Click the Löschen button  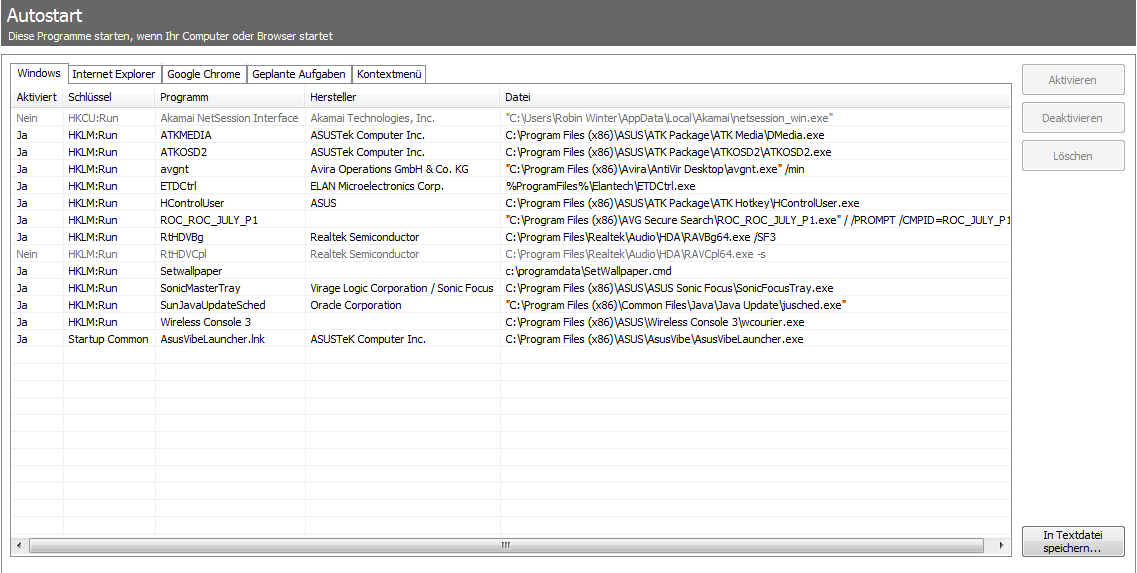[x=1072, y=156]
